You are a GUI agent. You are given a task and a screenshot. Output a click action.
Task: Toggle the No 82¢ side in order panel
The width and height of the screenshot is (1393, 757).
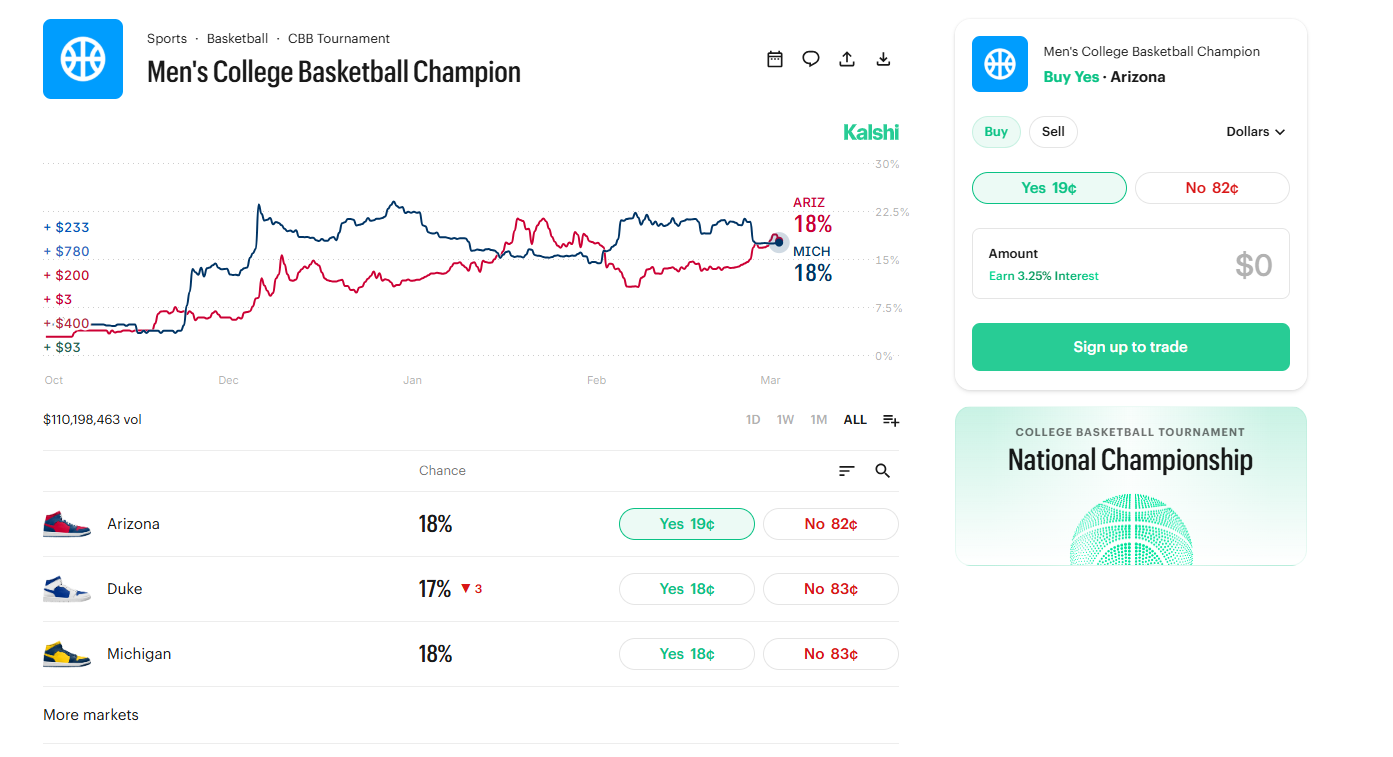[x=1212, y=187]
